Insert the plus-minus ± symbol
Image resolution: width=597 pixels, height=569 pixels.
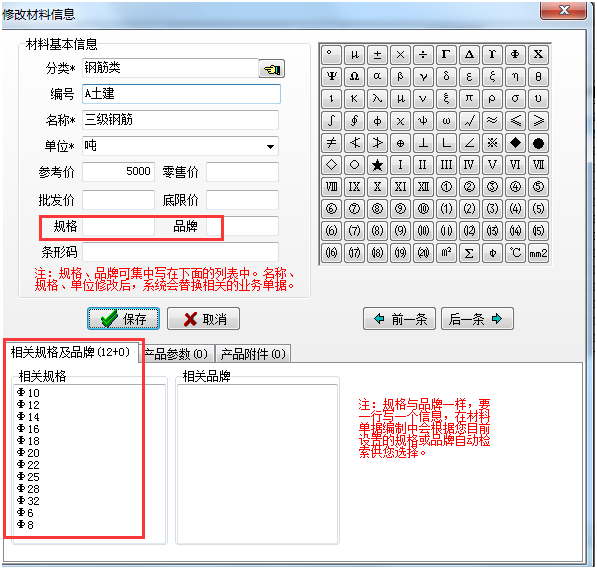[x=377, y=54]
